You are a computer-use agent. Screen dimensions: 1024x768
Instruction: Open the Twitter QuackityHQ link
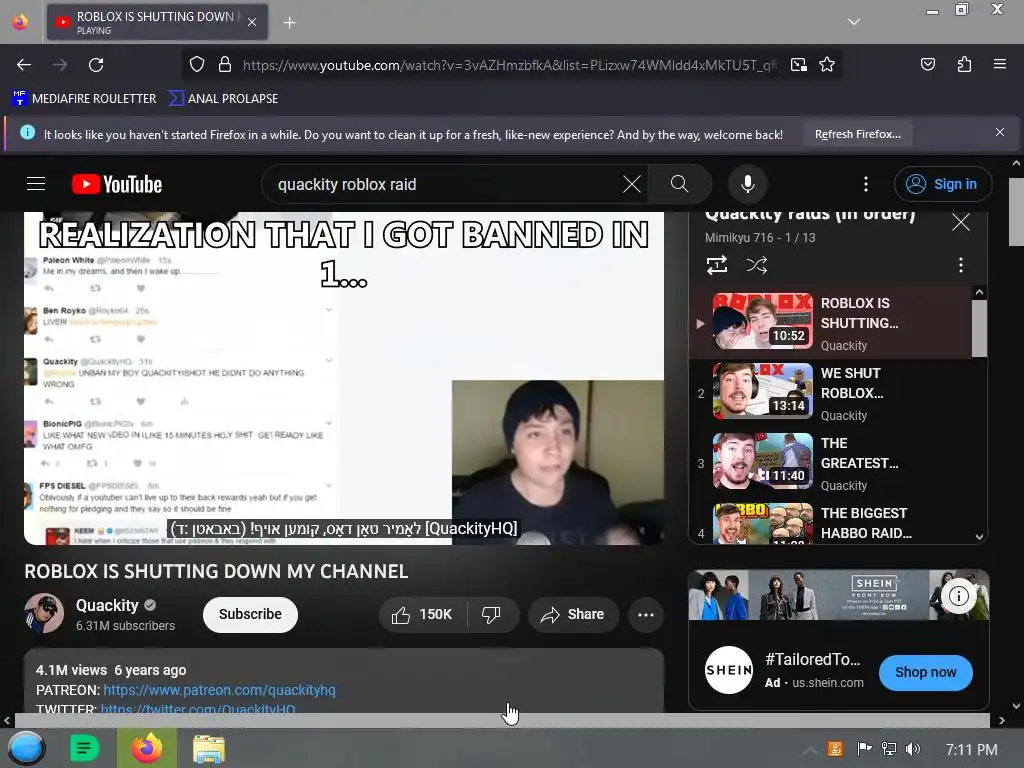coord(198,709)
